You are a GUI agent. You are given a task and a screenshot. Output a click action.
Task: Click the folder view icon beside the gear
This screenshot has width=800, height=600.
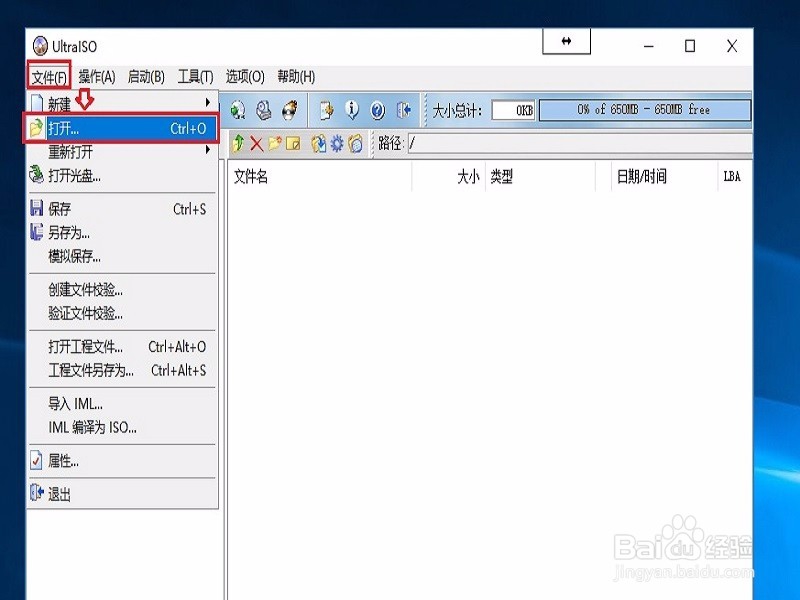click(356, 143)
